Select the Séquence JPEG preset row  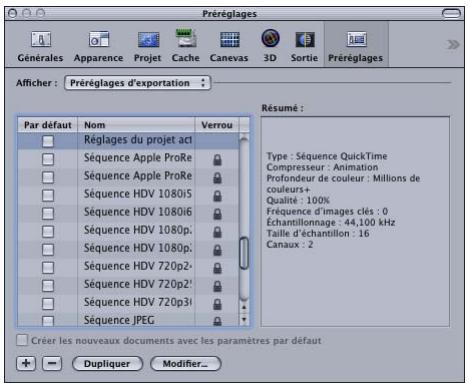[x=128, y=320]
